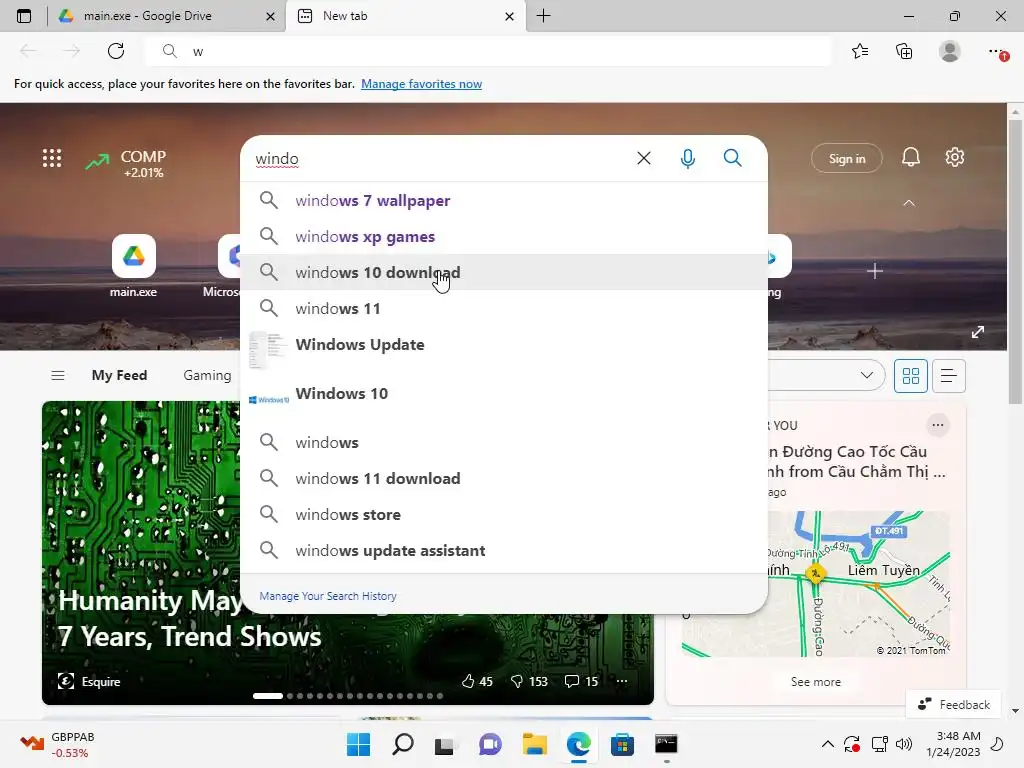The height and width of the screenshot is (768, 1024).
Task: Open the Esquire source link
Action: click(x=89, y=681)
